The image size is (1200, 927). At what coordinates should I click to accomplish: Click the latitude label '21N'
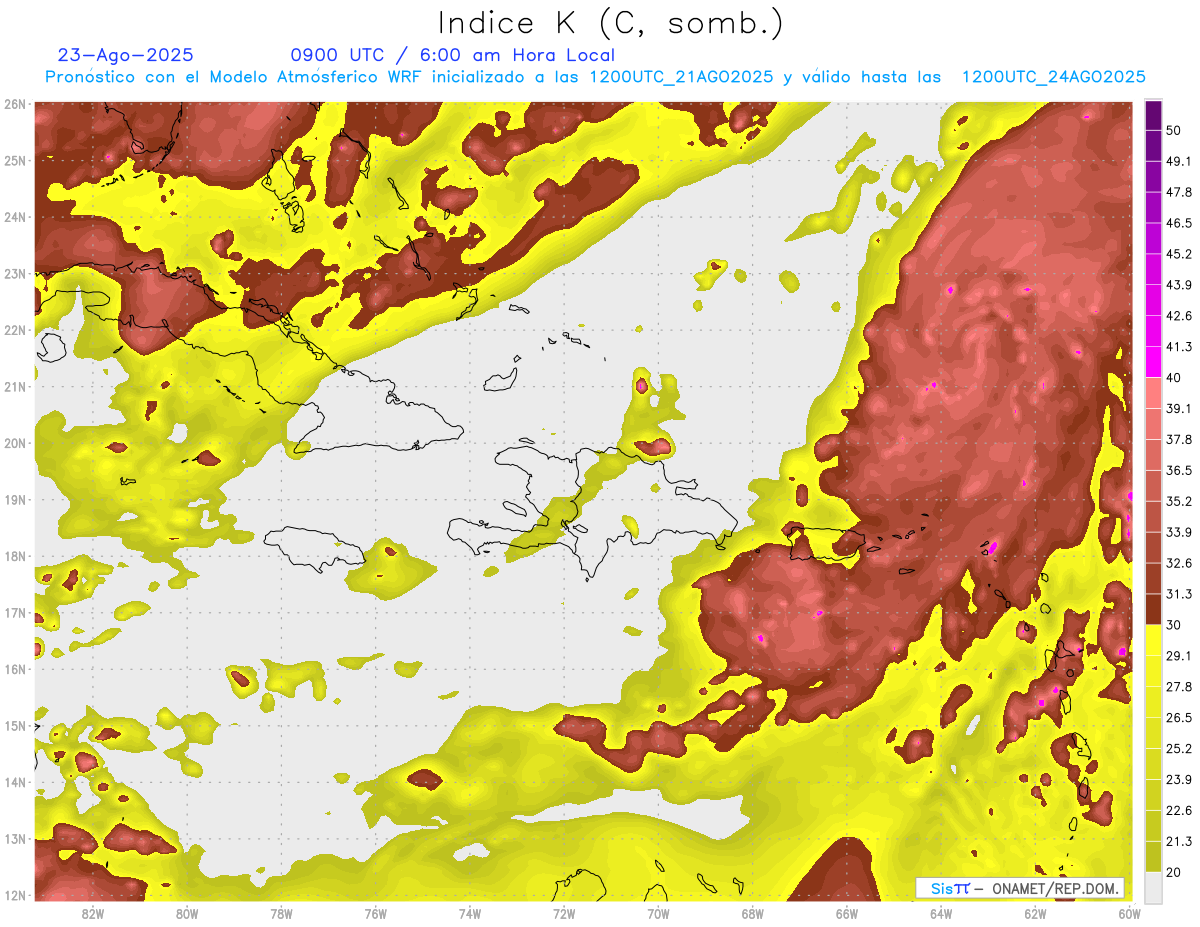coord(15,387)
